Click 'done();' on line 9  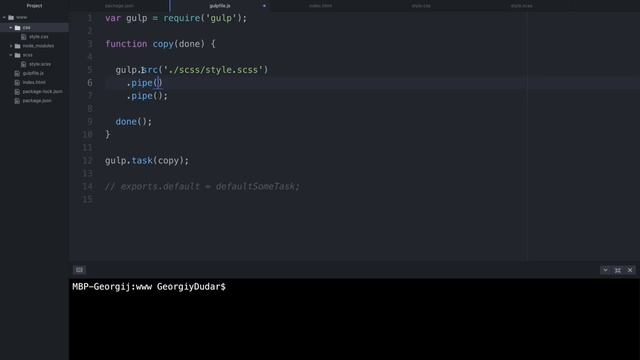coord(133,122)
